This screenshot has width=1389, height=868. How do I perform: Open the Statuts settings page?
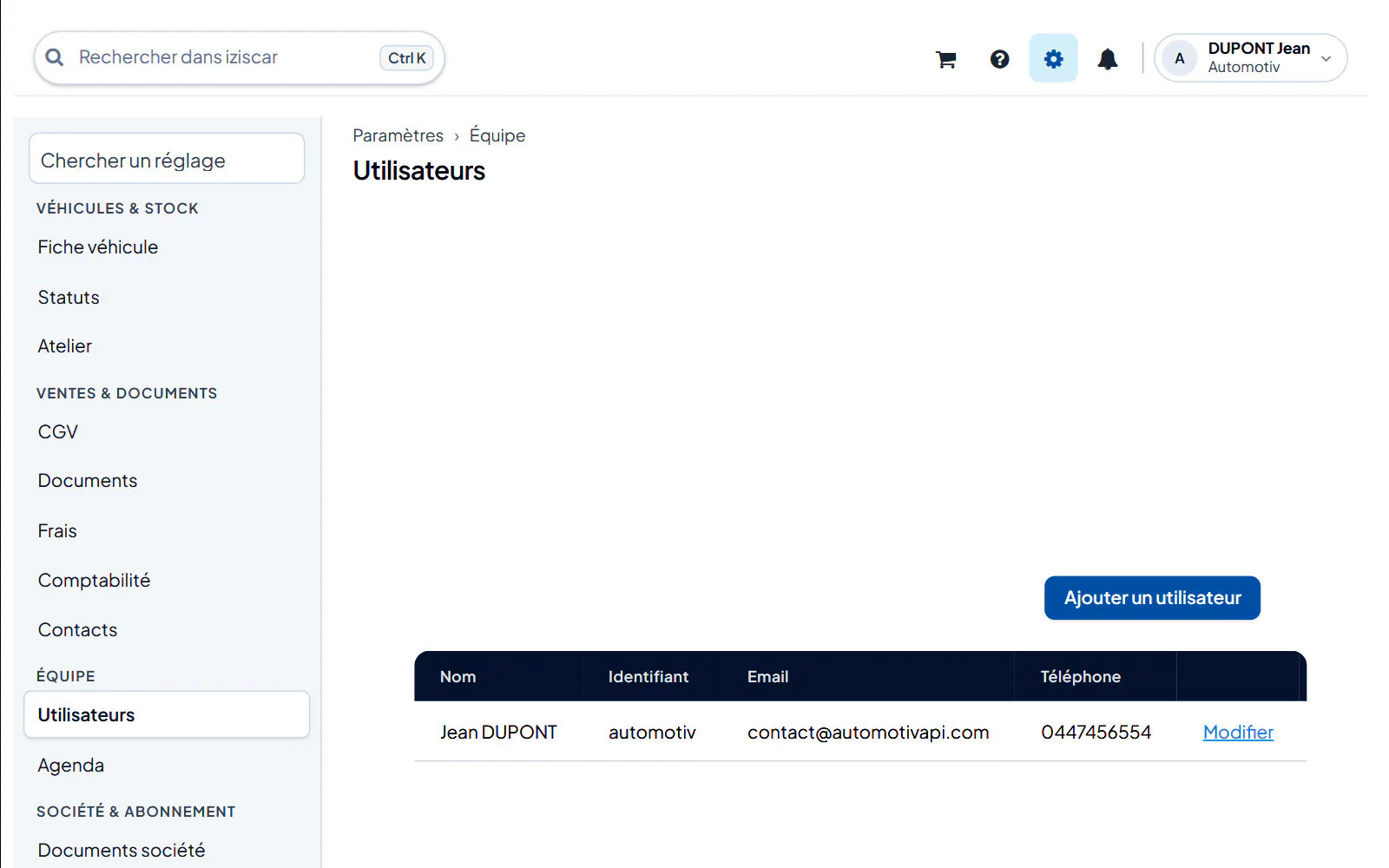[x=69, y=298]
